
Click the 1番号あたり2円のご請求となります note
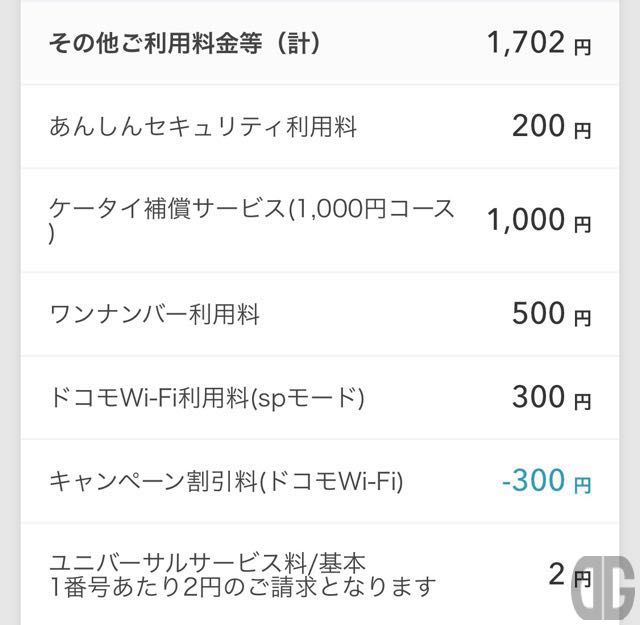[242, 587]
